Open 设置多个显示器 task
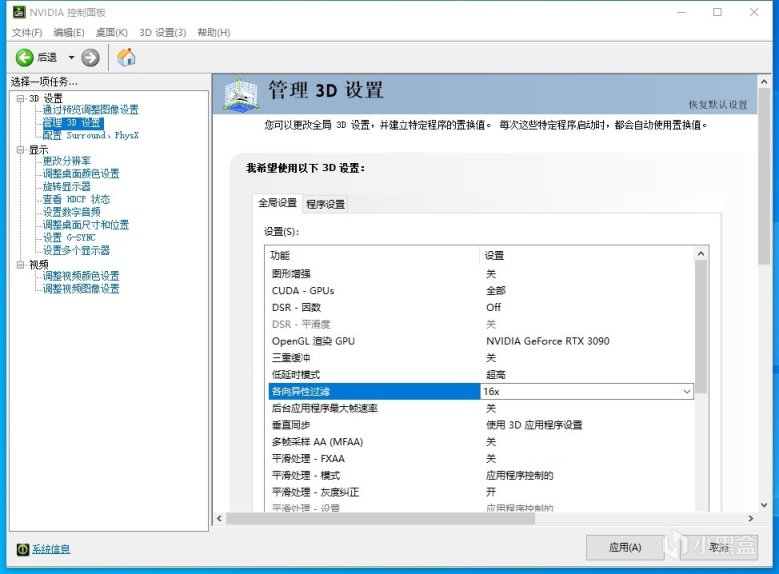 76,250
